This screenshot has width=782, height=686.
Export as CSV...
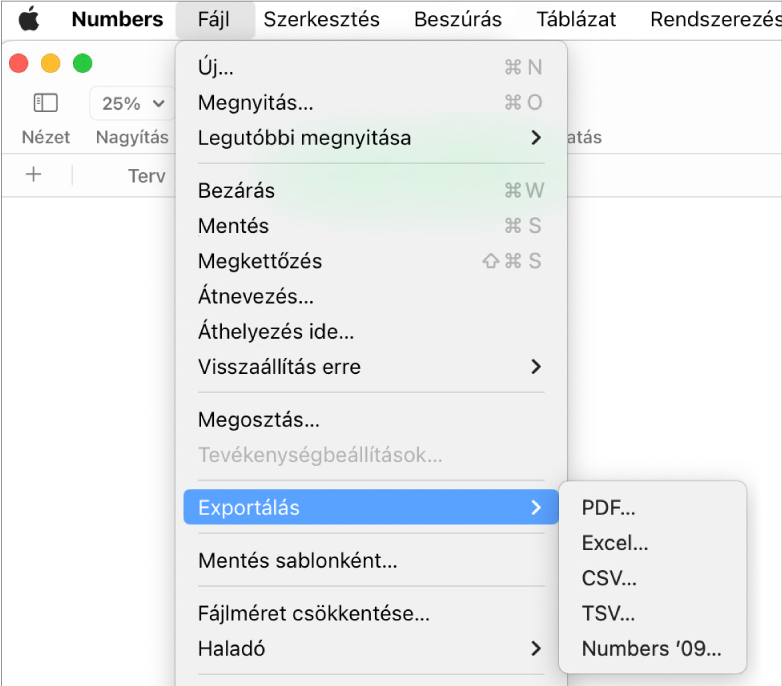point(652,578)
